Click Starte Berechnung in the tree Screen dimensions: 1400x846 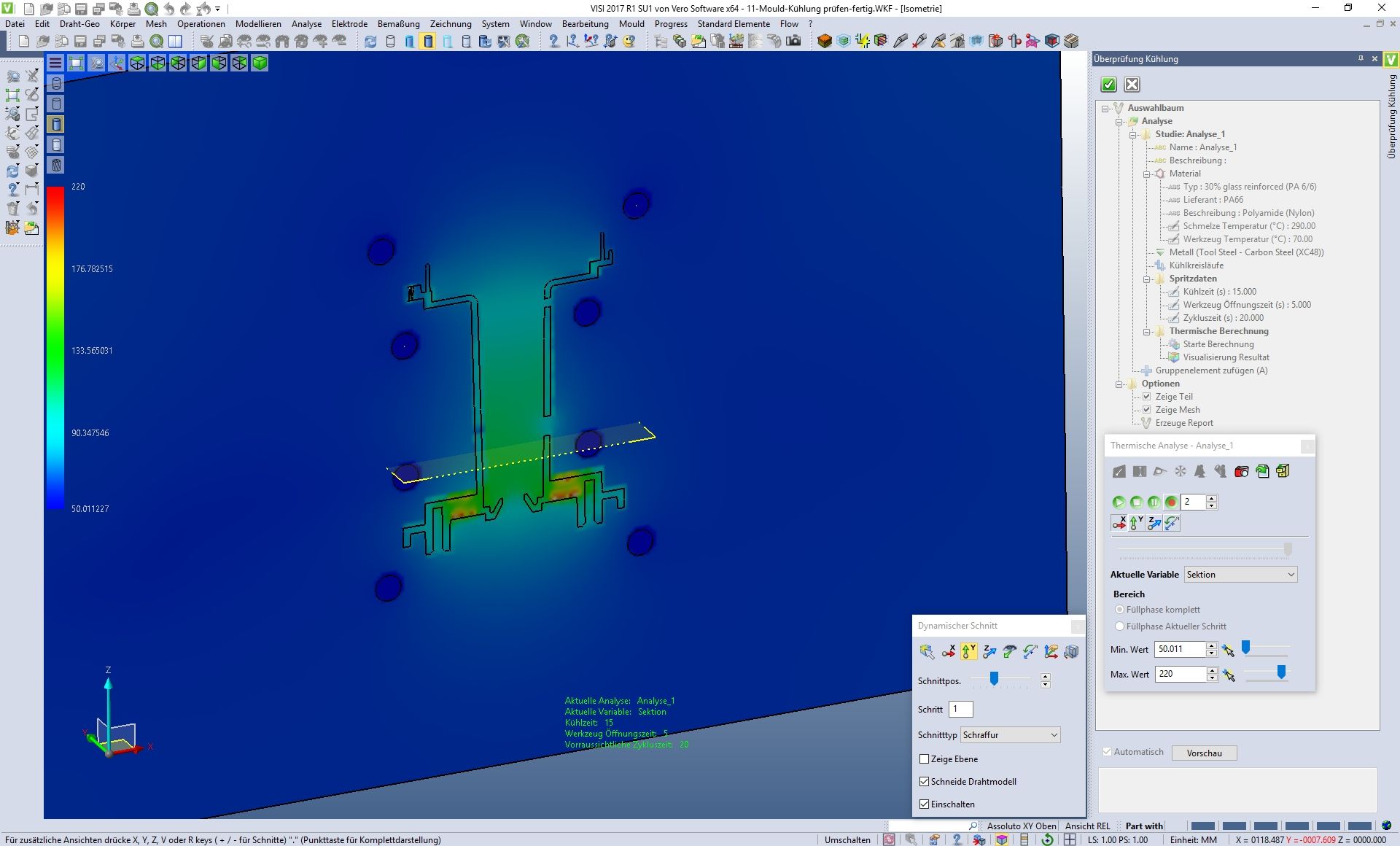[x=1218, y=344]
